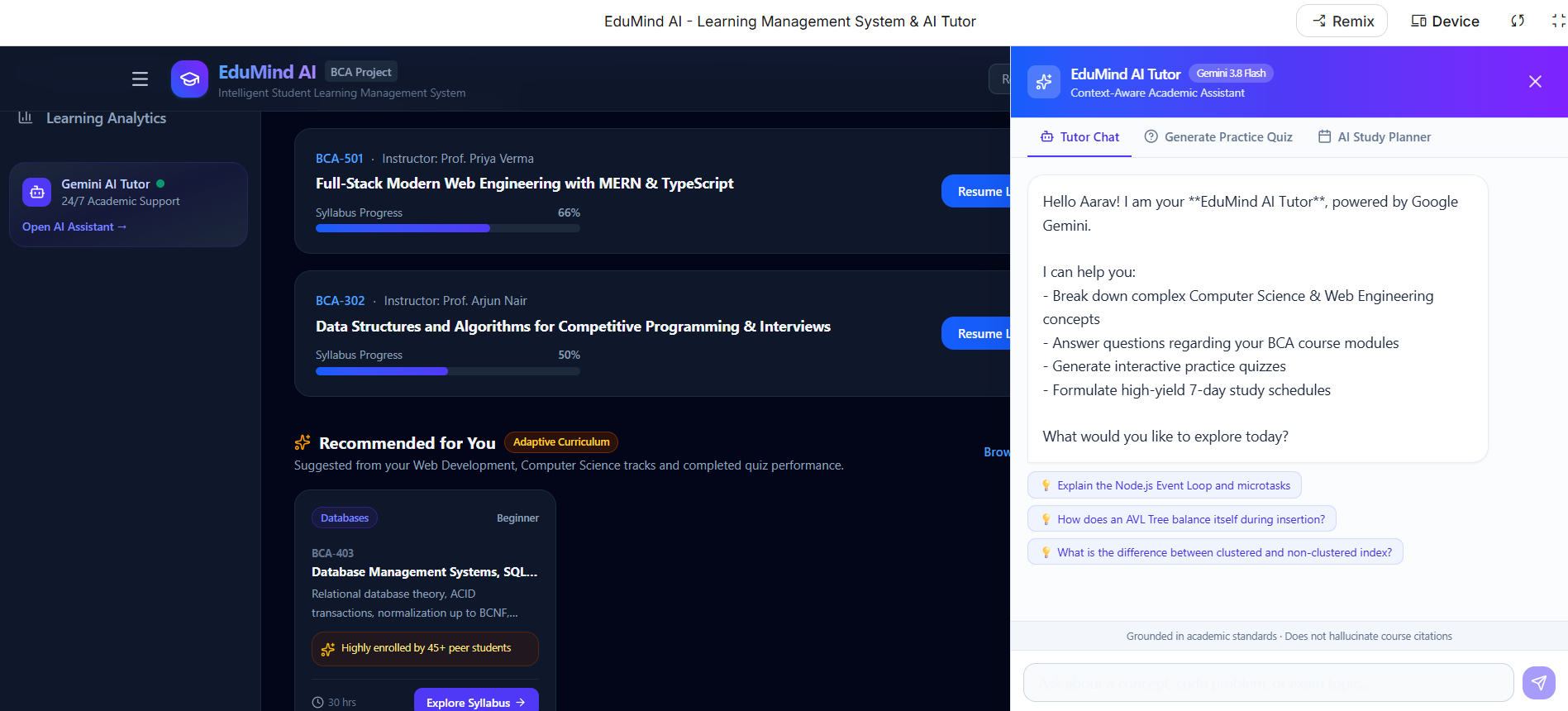Click the arrow icon on Explore Syllabus
This screenshot has width=1568, height=711.
(x=520, y=703)
